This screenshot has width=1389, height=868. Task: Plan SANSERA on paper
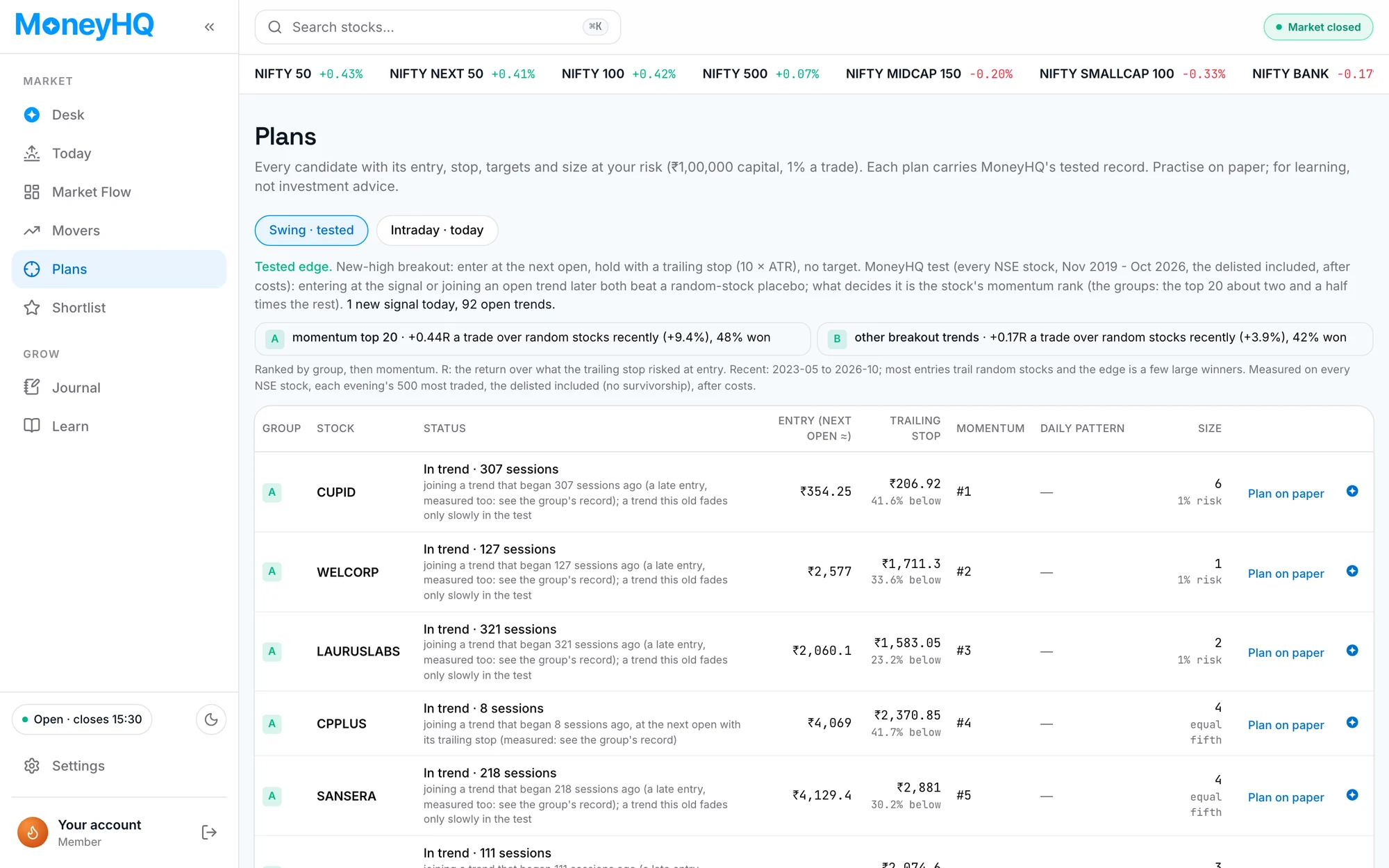pyautogui.click(x=1286, y=797)
